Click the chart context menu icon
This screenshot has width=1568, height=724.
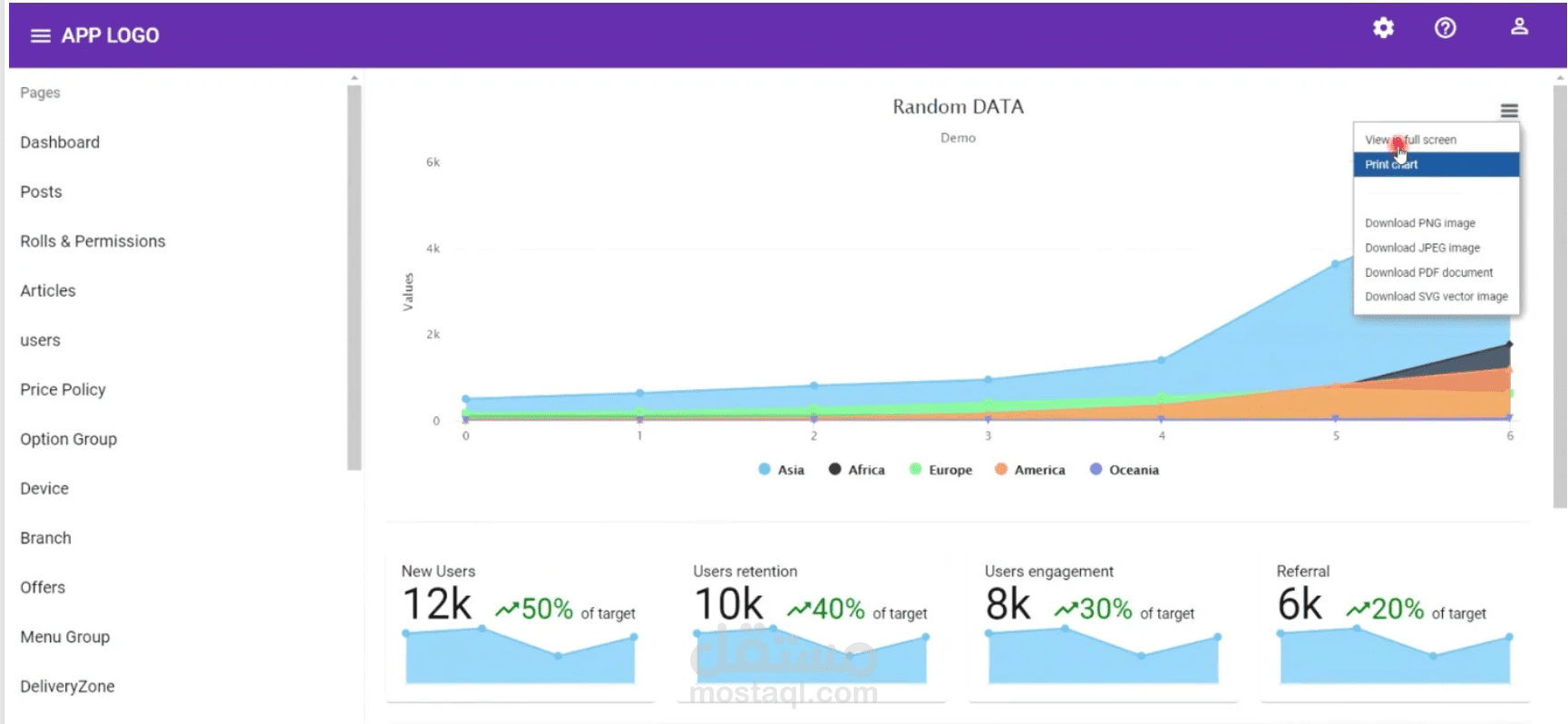pos(1509,111)
